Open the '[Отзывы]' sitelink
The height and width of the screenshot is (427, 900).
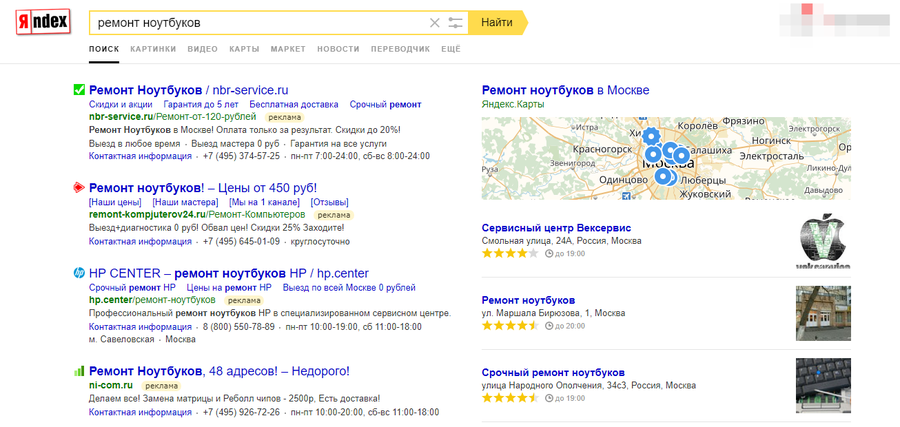coord(329,202)
